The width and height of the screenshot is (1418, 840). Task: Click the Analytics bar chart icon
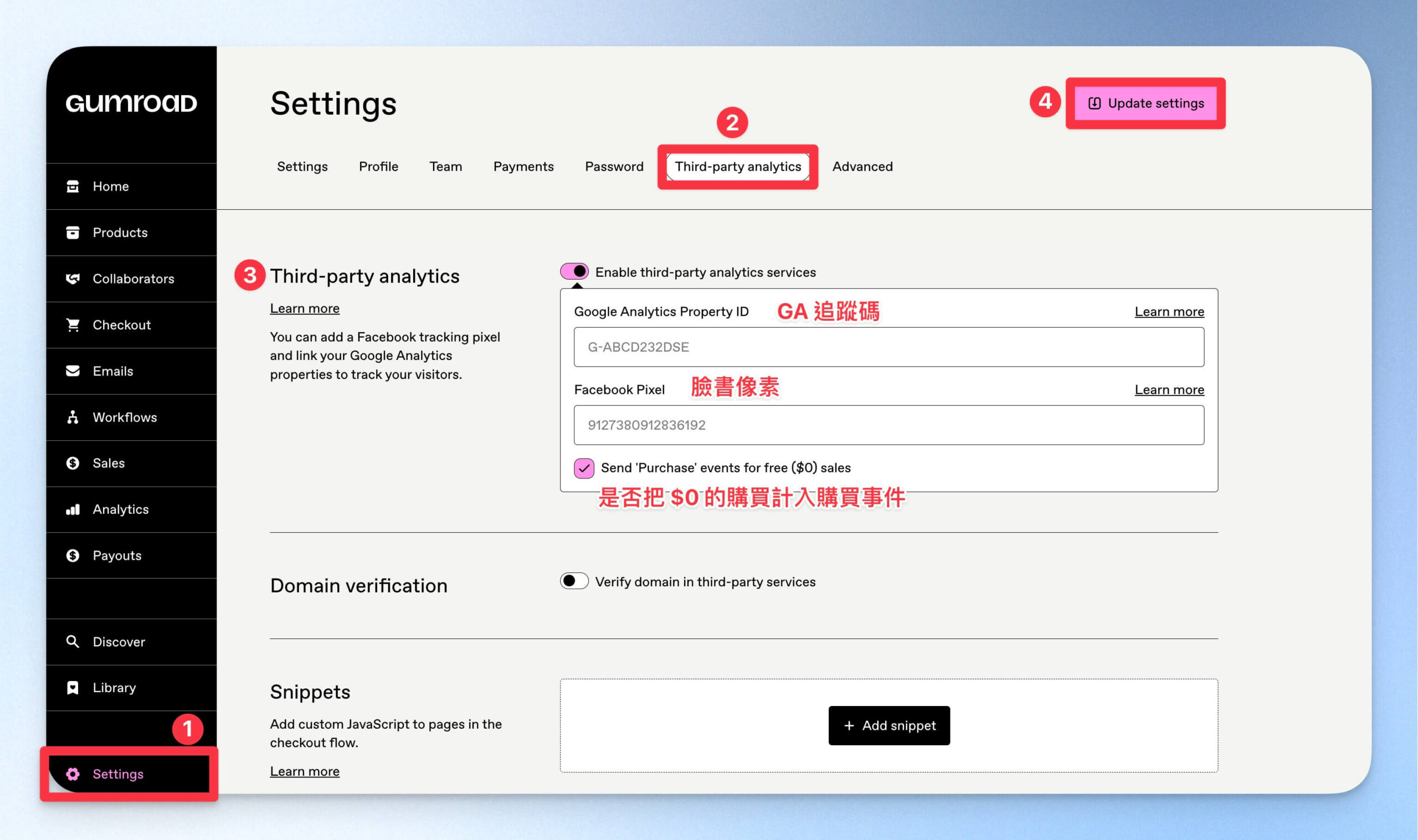[73, 509]
